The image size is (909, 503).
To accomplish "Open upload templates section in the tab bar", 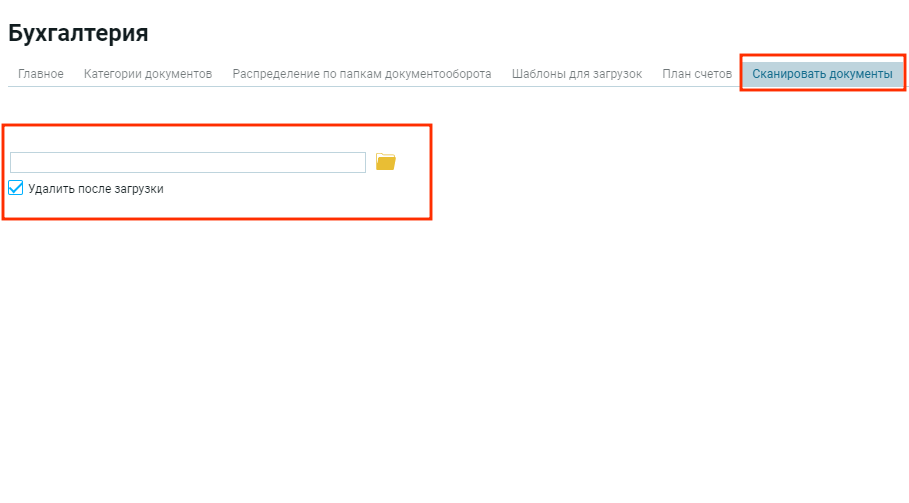I will pyautogui.click(x=577, y=74).
